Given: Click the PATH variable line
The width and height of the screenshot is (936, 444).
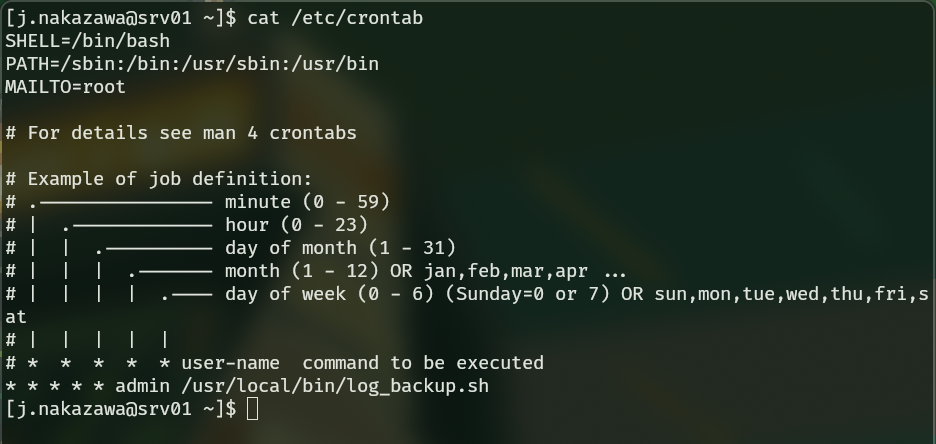Looking at the screenshot, I should click(x=192, y=64).
